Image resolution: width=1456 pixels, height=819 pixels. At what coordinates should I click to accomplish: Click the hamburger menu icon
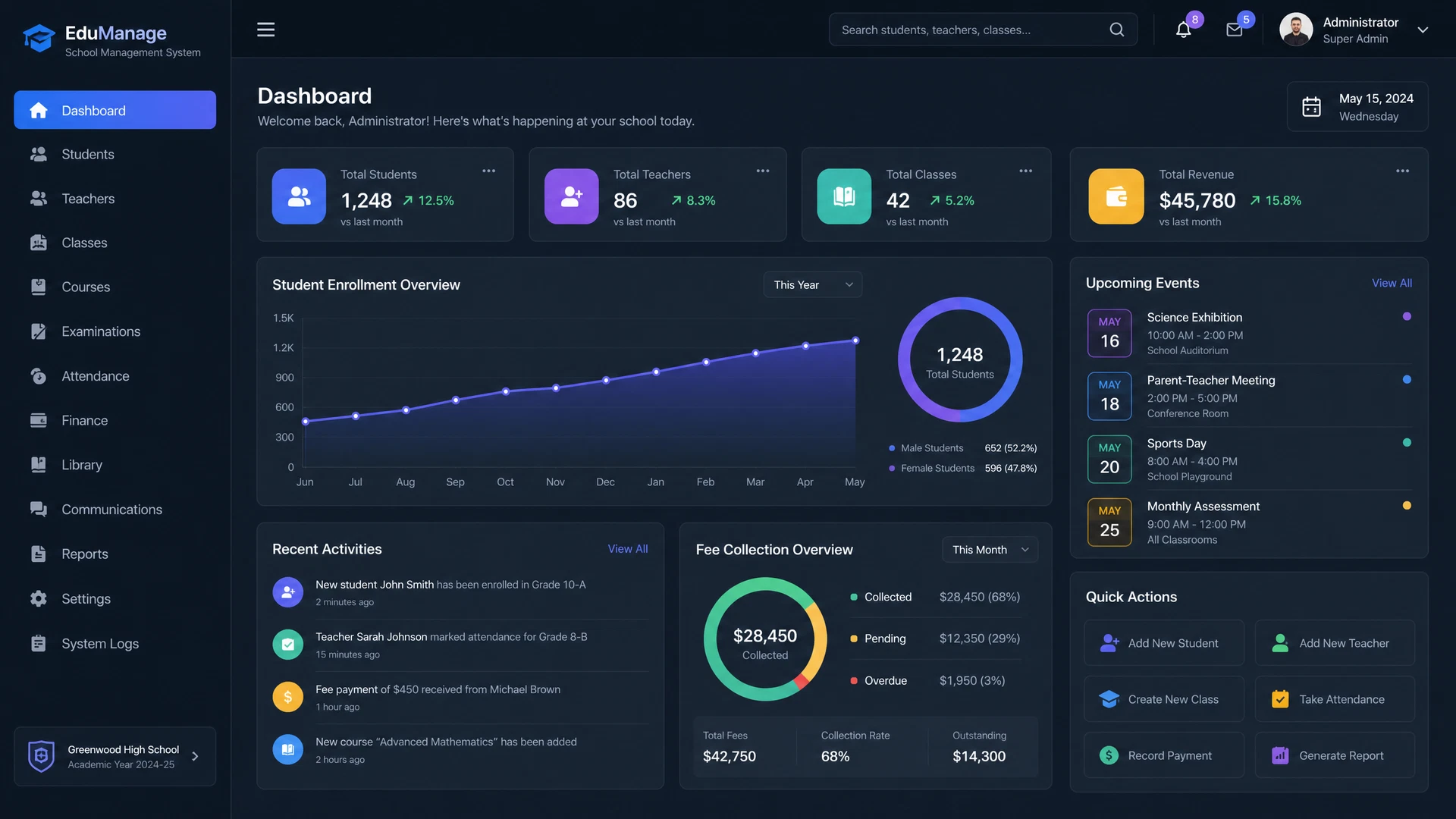pos(265,30)
